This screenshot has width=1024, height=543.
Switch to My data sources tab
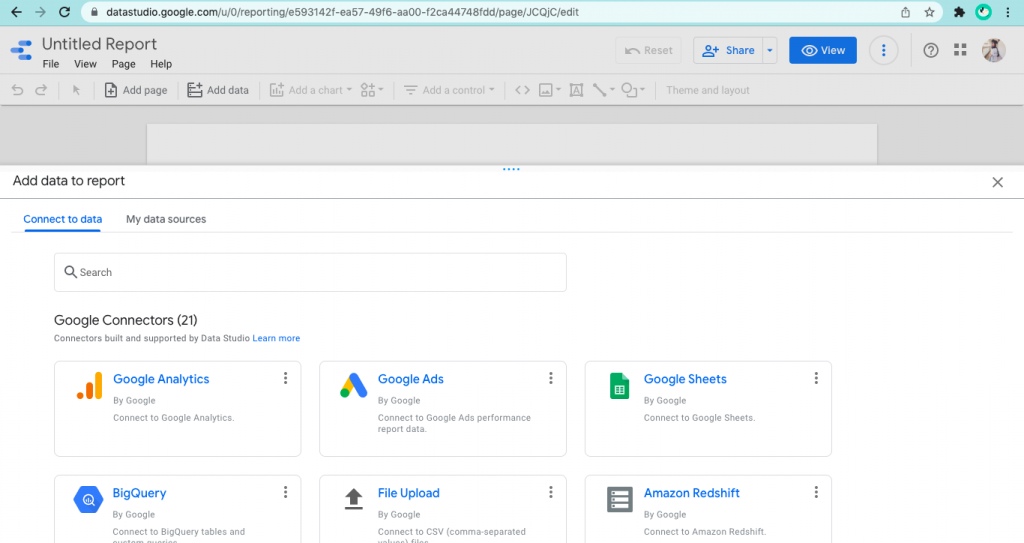click(166, 219)
